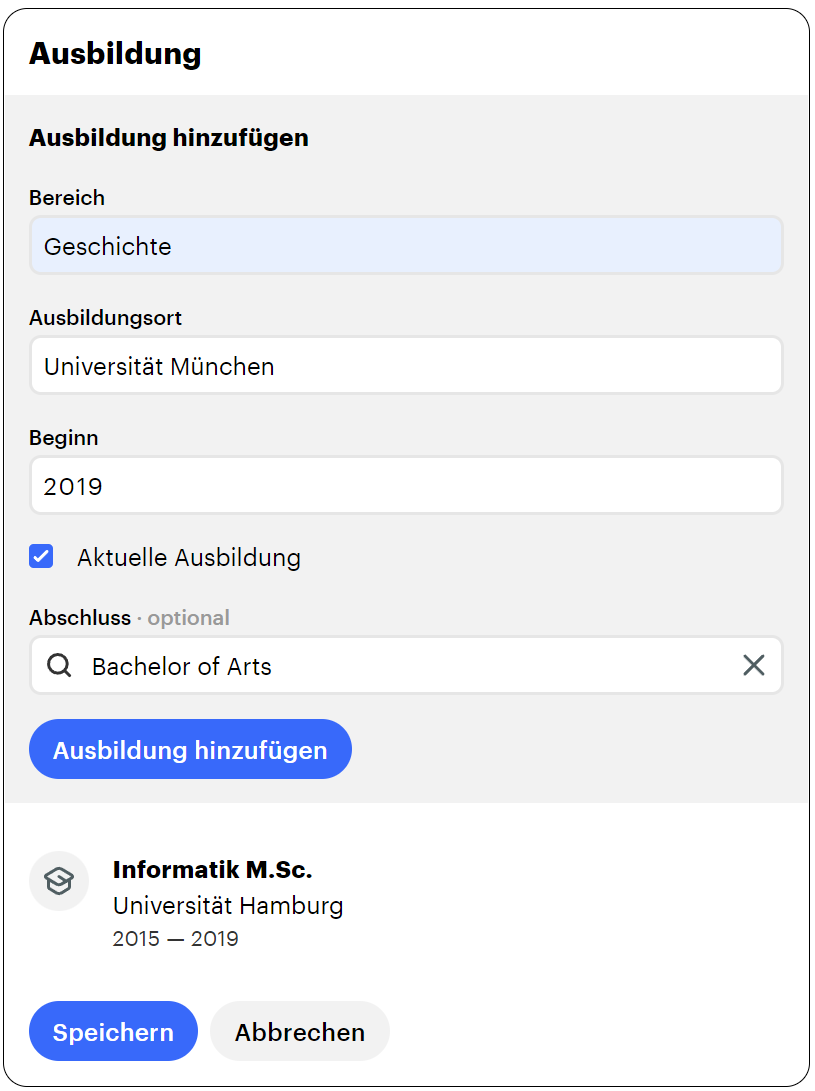Open the Informatik M.Sc. education entry
The height and width of the screenshot is (1091, 815).
[212, 870]
